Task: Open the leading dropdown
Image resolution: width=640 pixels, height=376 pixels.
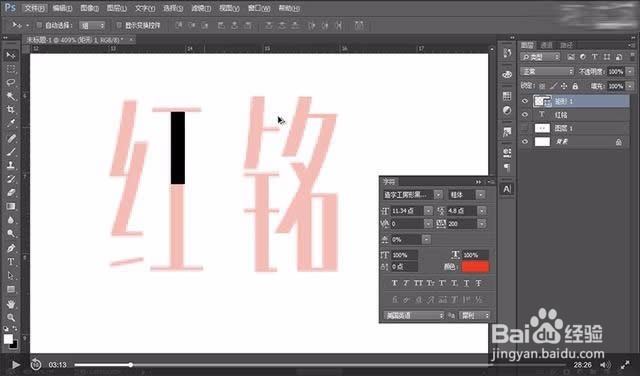Action: pyautogui.click(x=482, y=211)
